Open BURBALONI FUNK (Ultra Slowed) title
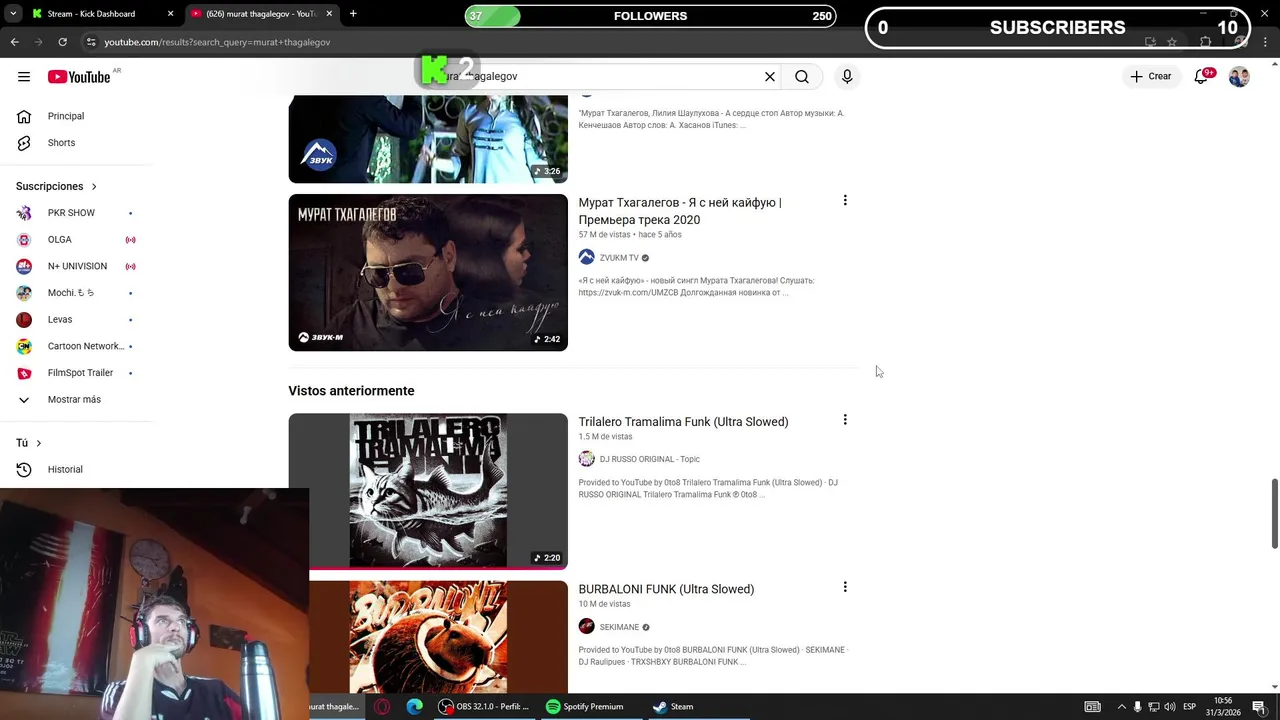 pos(666,589)
